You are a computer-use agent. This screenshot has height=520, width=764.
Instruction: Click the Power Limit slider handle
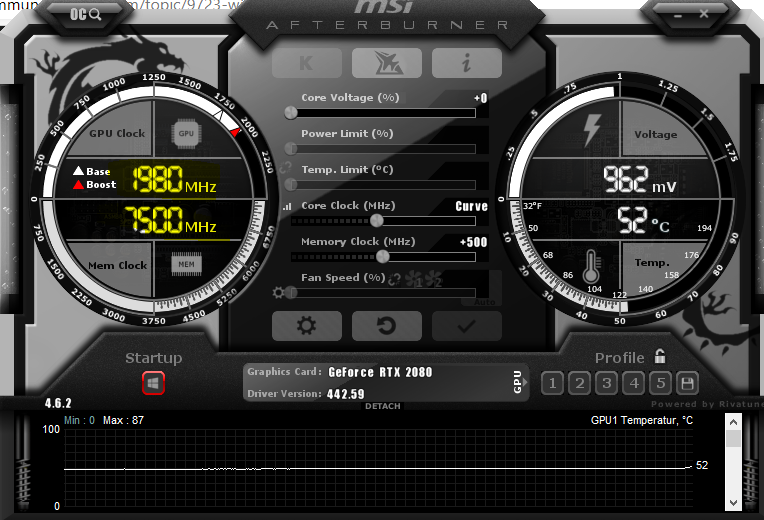tap(291, 148)
